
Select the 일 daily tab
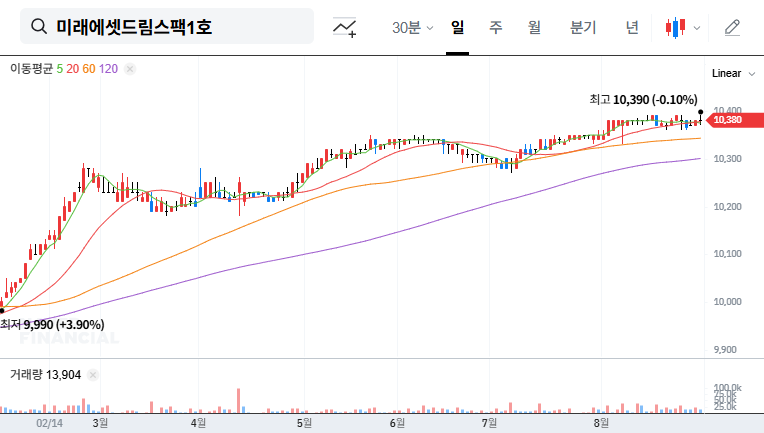[x=458, y=27]
